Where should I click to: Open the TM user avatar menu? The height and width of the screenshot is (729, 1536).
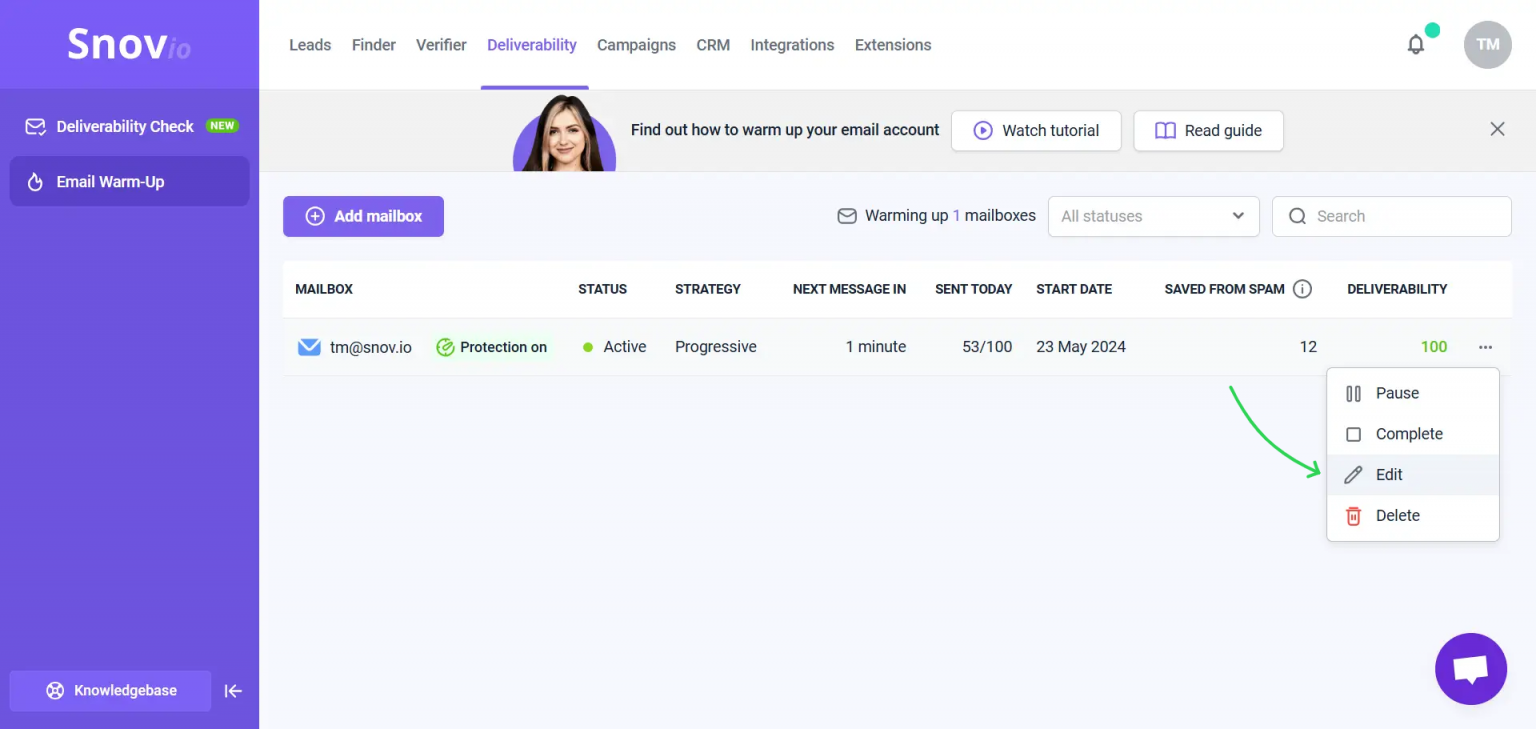click(x=1487, y=45)
